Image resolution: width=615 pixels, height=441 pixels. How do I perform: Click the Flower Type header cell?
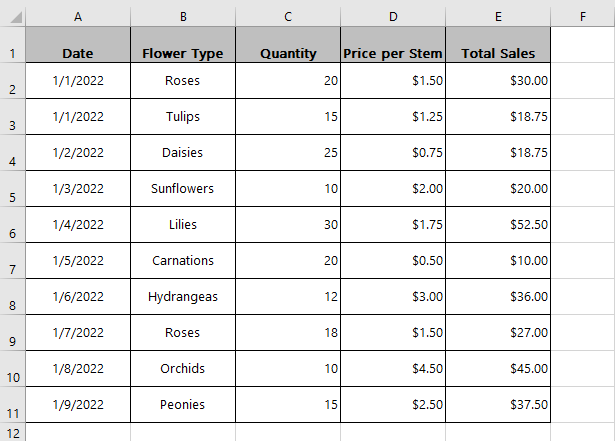coord(183,45)
